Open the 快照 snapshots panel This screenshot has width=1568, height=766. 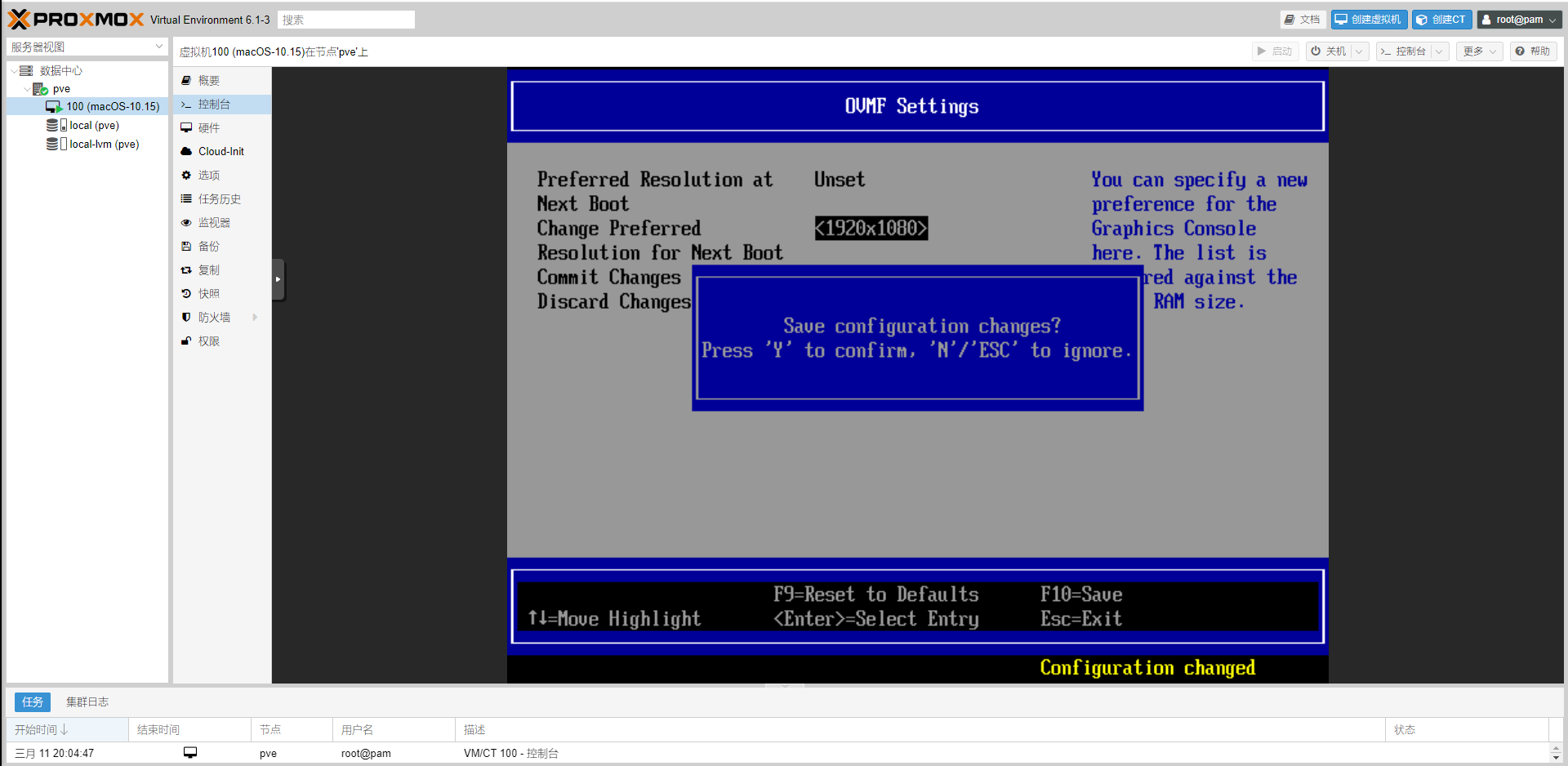pyautogui.click(x=209, y=294)
